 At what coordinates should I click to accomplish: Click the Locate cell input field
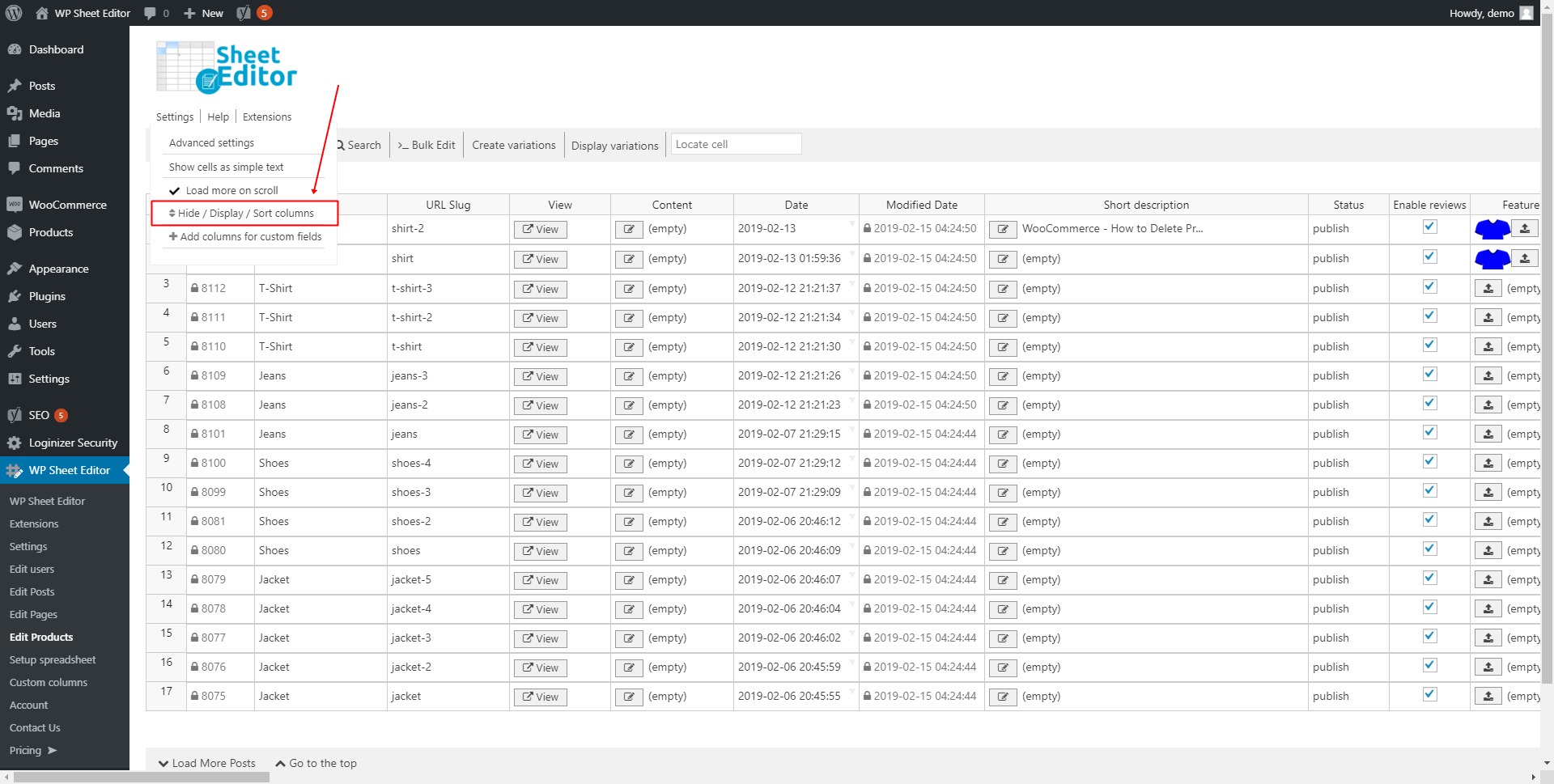click(x=735, y=145)
